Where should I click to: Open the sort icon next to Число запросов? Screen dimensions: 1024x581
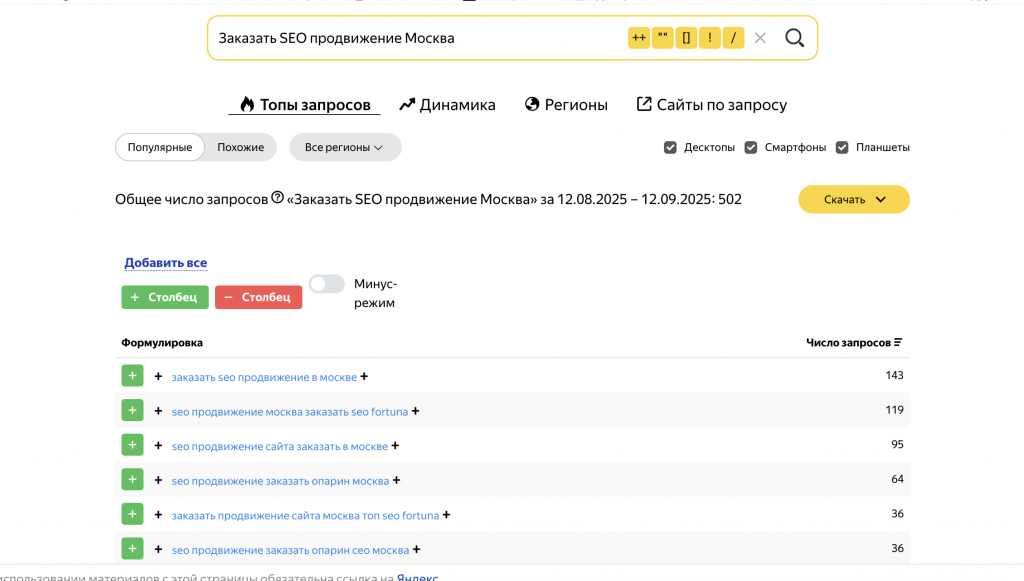[x=899, y=341]
